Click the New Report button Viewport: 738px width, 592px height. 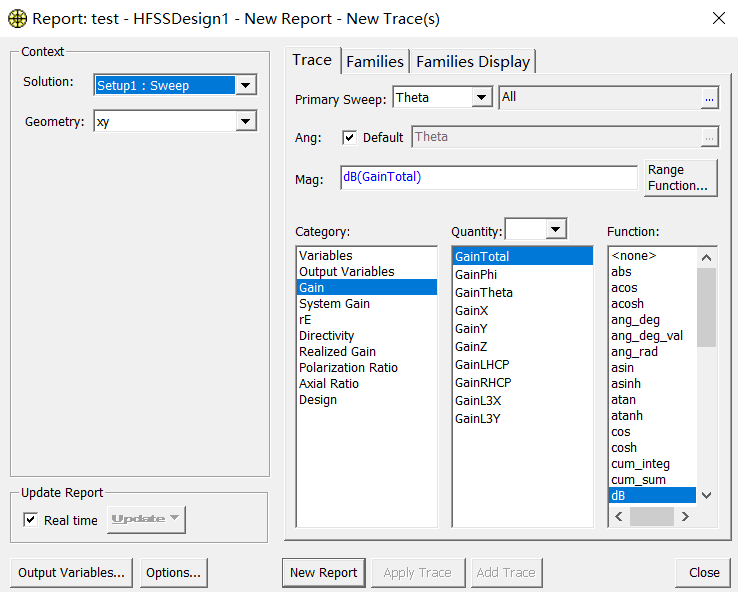click(x=324, y=573)
